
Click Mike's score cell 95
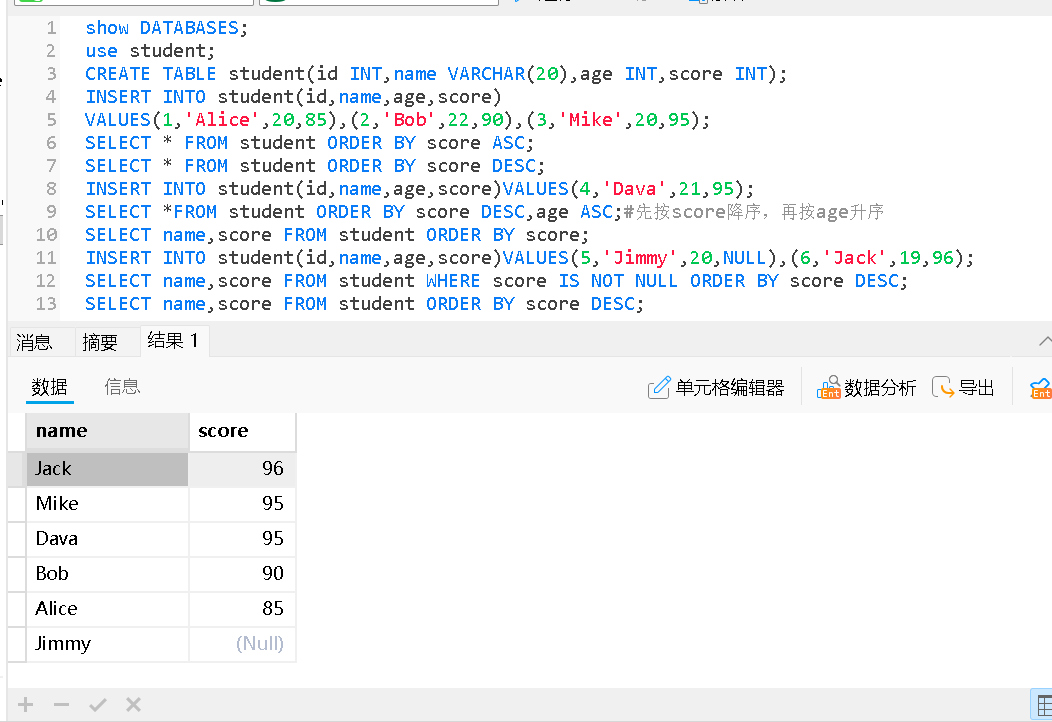242,503
